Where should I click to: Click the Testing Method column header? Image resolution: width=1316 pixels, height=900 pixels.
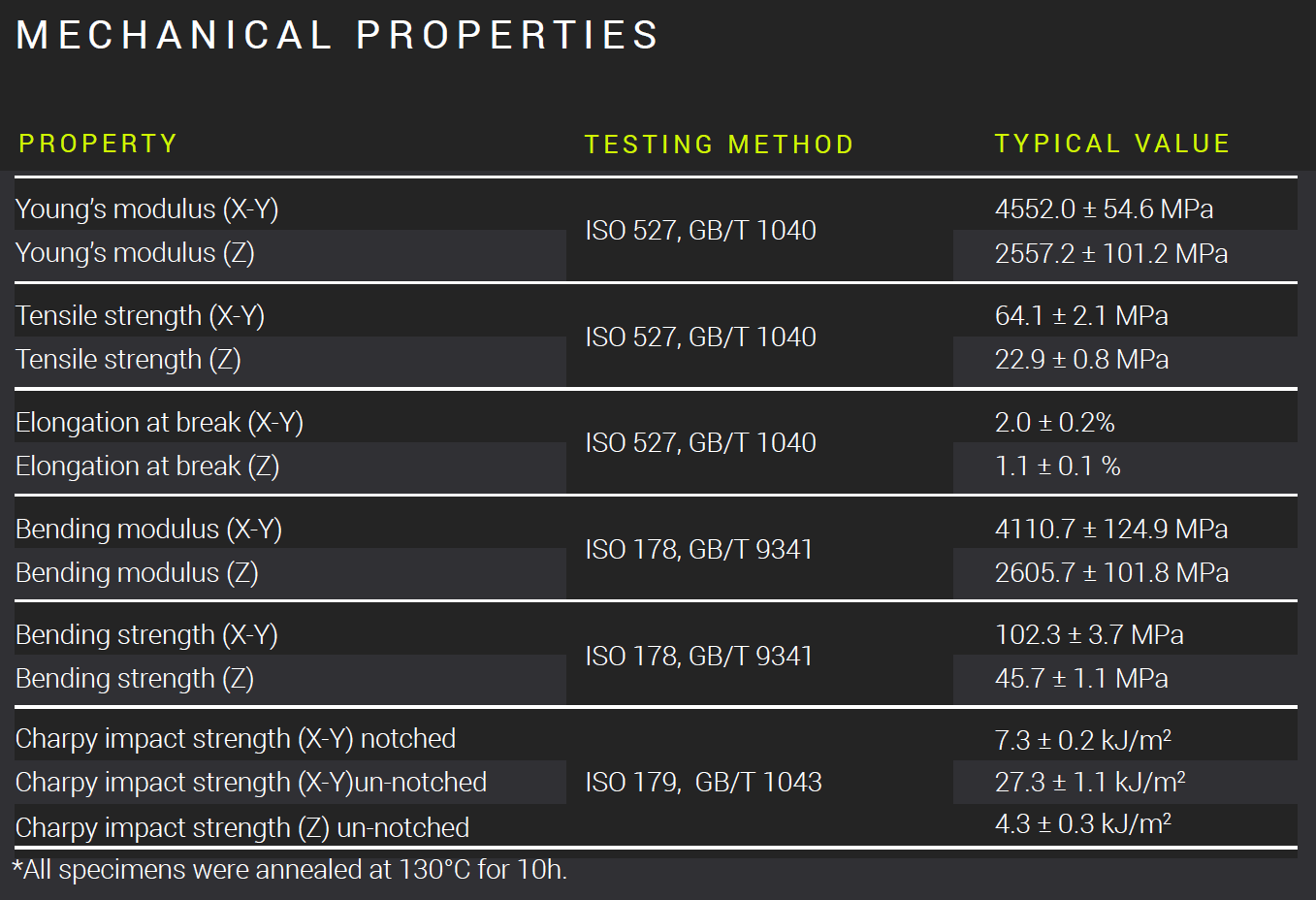pos(719,145)
